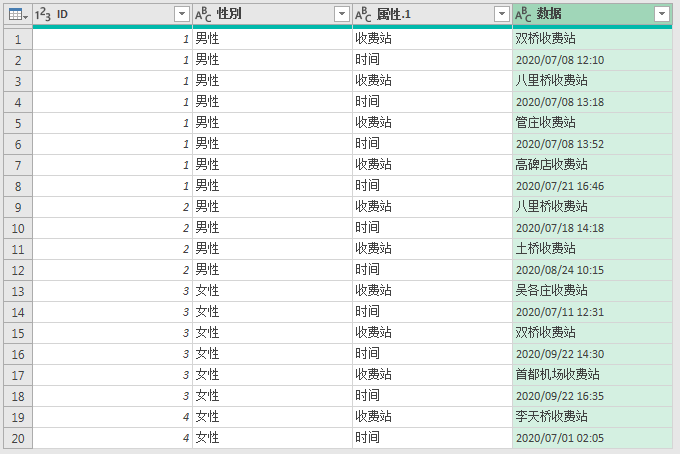The width and height of the screenshot is (680, 454).
Task: Click the 男性 cell in row 10
Action: point(272,228)
